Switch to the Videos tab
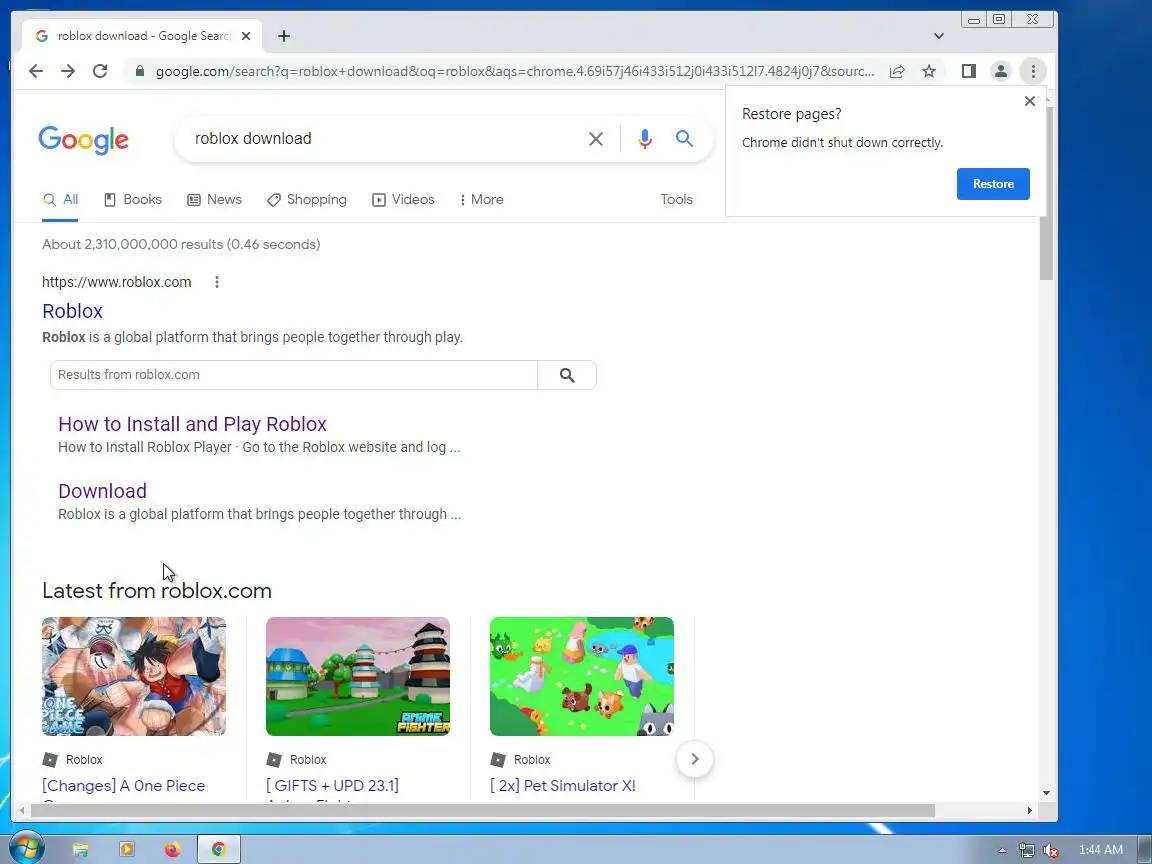This screenshot has width=1152, height=864. [403, 200]
